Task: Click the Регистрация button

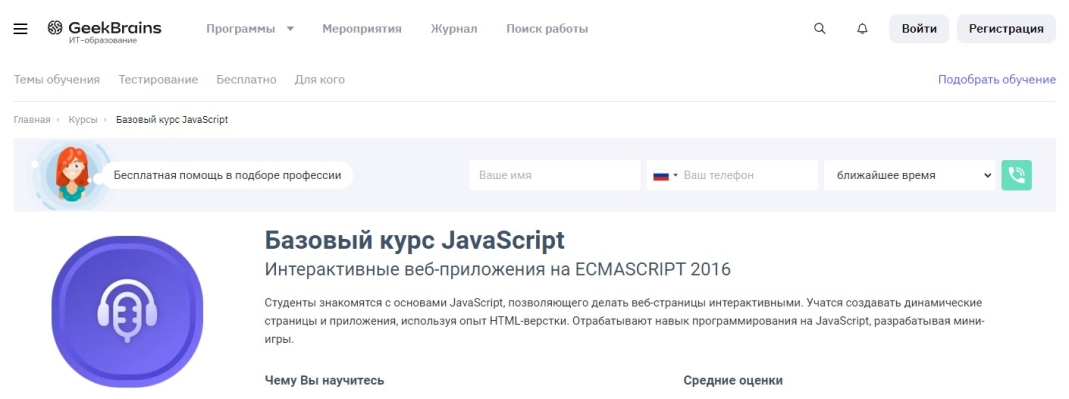Action: 1006,29
